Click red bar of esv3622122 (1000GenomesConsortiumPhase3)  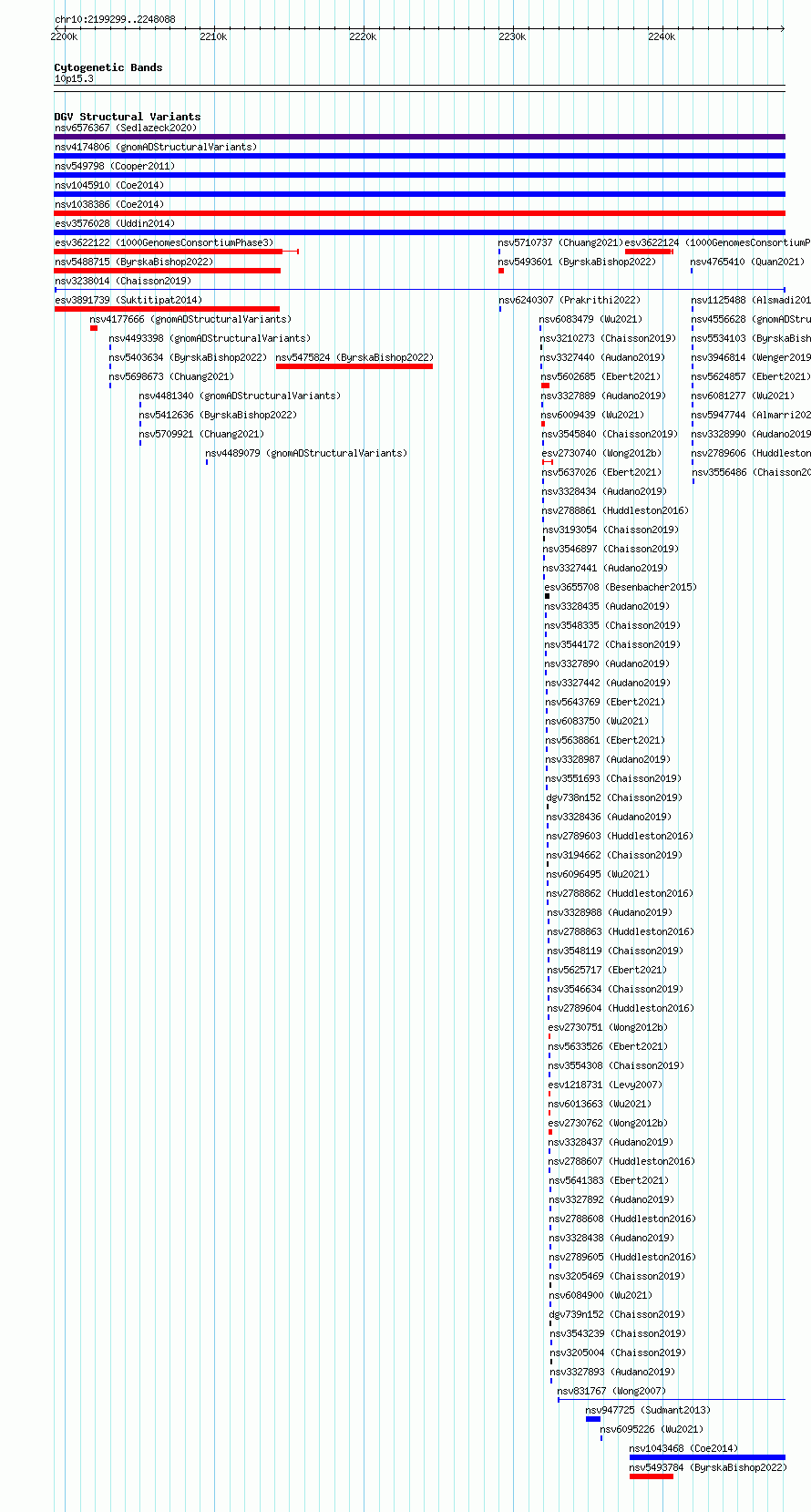[x=169, y=252]
